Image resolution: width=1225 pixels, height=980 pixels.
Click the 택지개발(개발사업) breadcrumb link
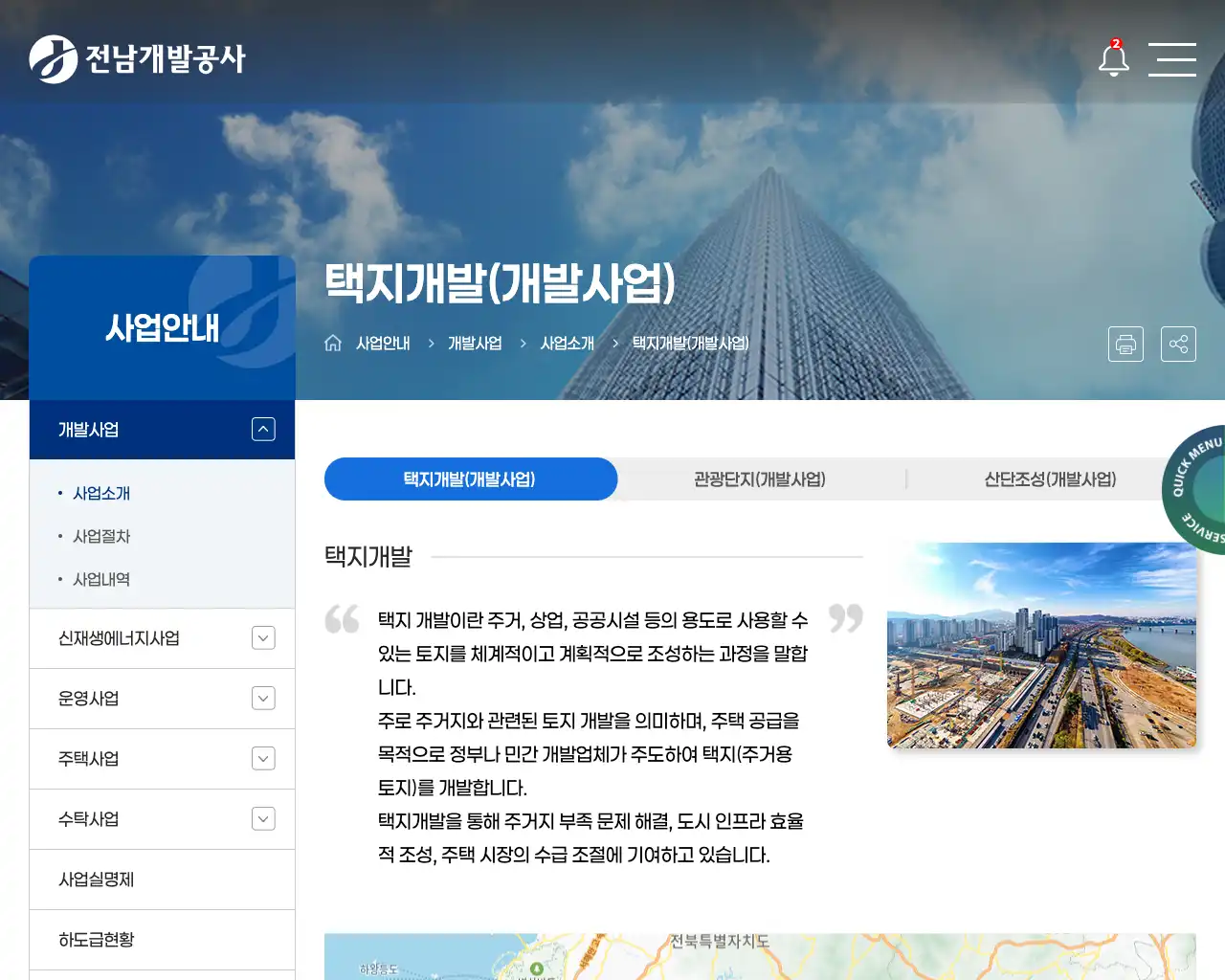(690, 343)
